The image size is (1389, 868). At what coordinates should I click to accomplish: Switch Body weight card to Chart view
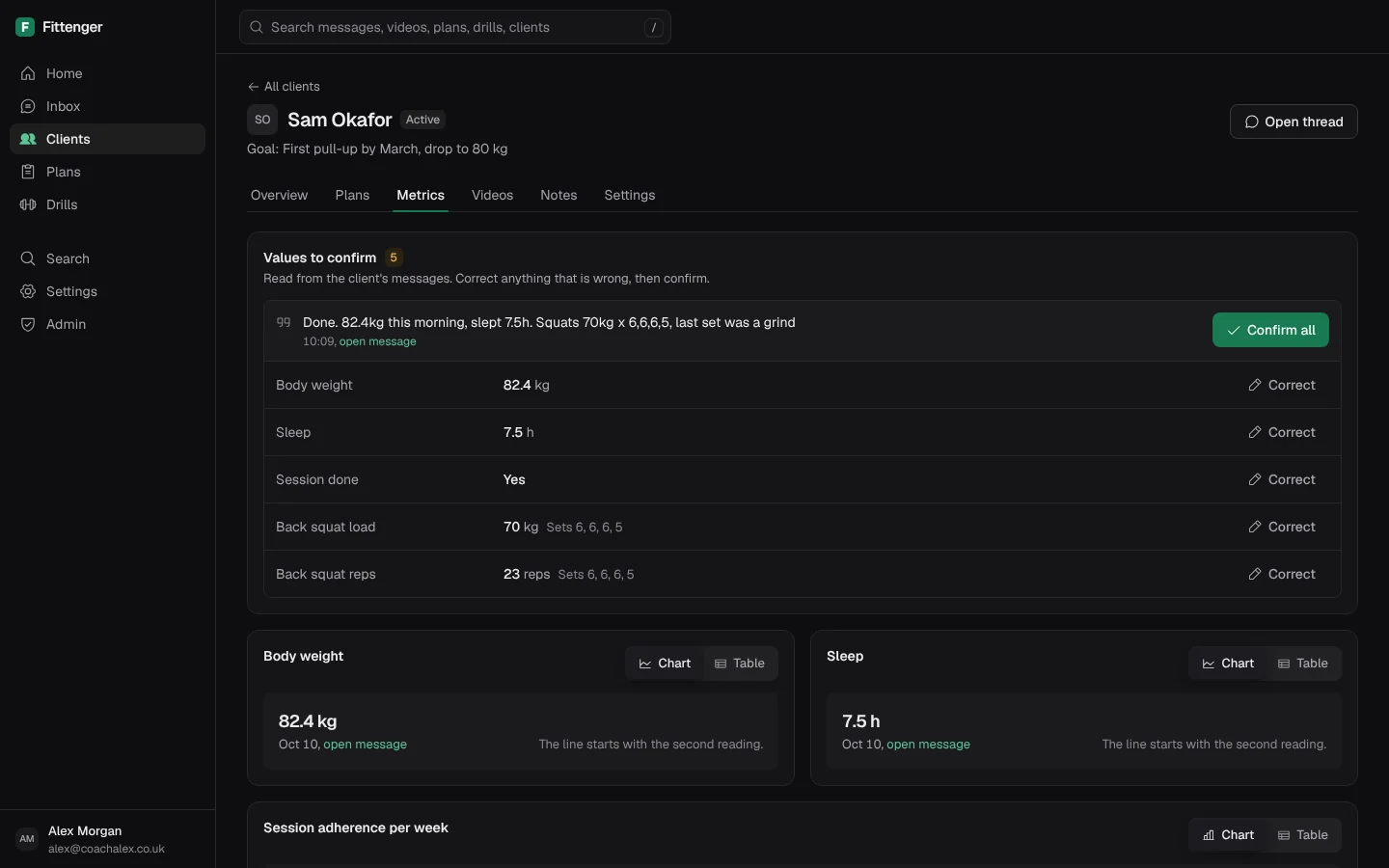tap(665, 664)
